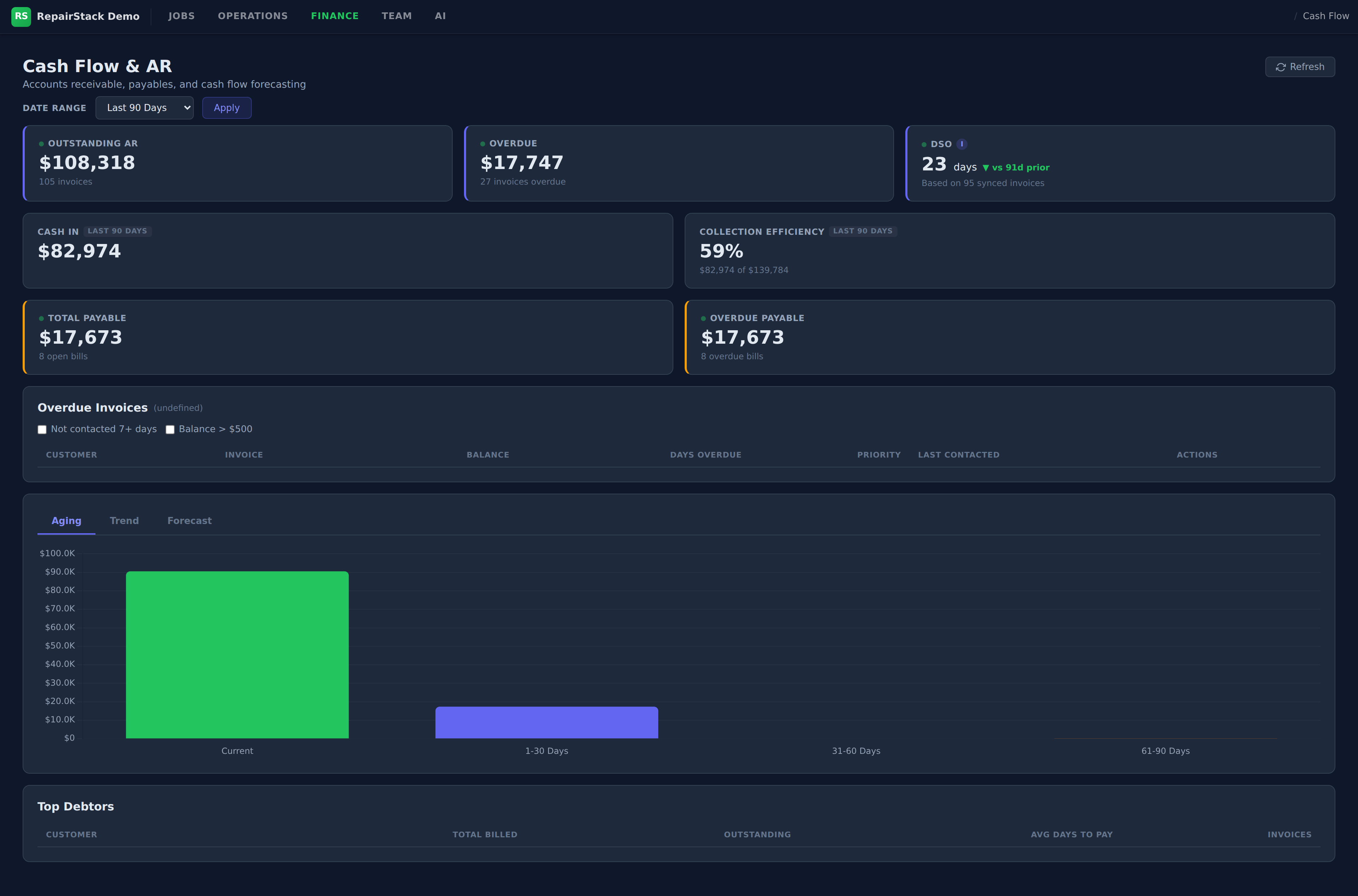This screenshot has width=1358, height=896.
Task: Click the green Current aging bar
Action: click(237, 655)
